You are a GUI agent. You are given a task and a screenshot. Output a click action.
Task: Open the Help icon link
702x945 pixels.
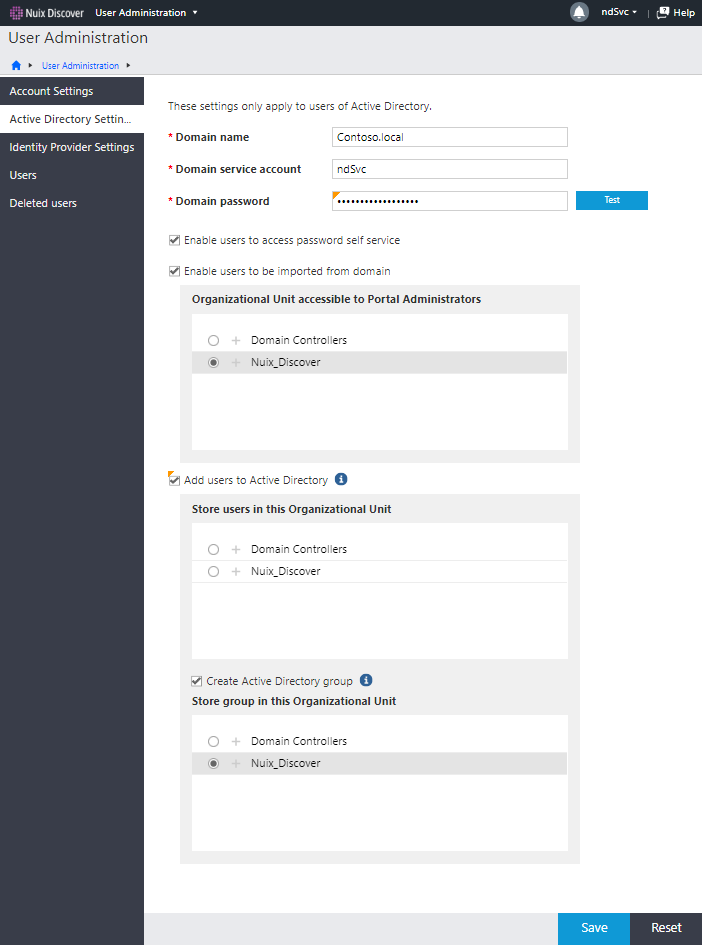pos(675,13)
